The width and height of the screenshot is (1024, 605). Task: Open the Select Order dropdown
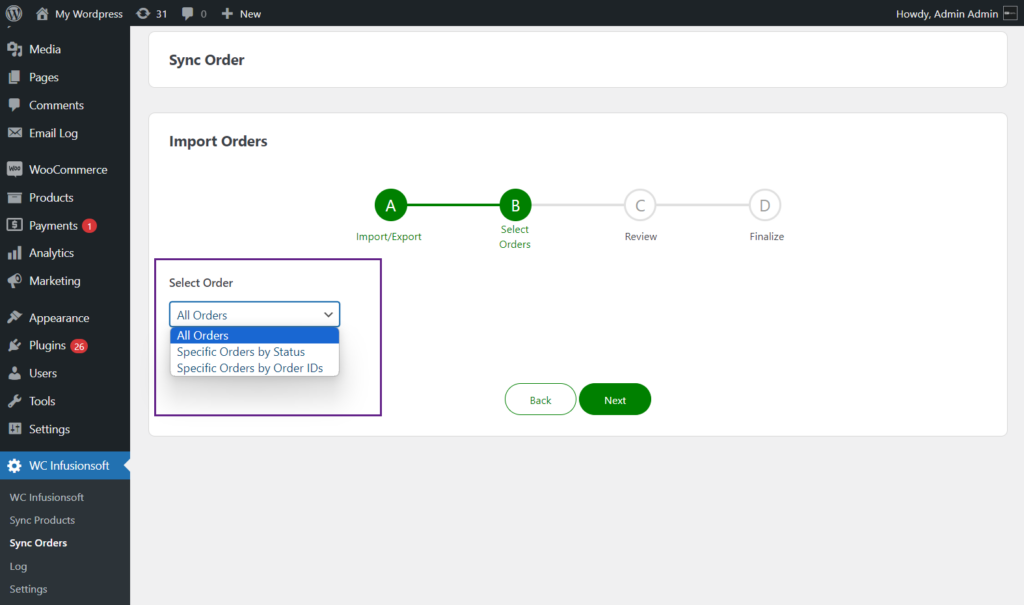coord(255,314)
